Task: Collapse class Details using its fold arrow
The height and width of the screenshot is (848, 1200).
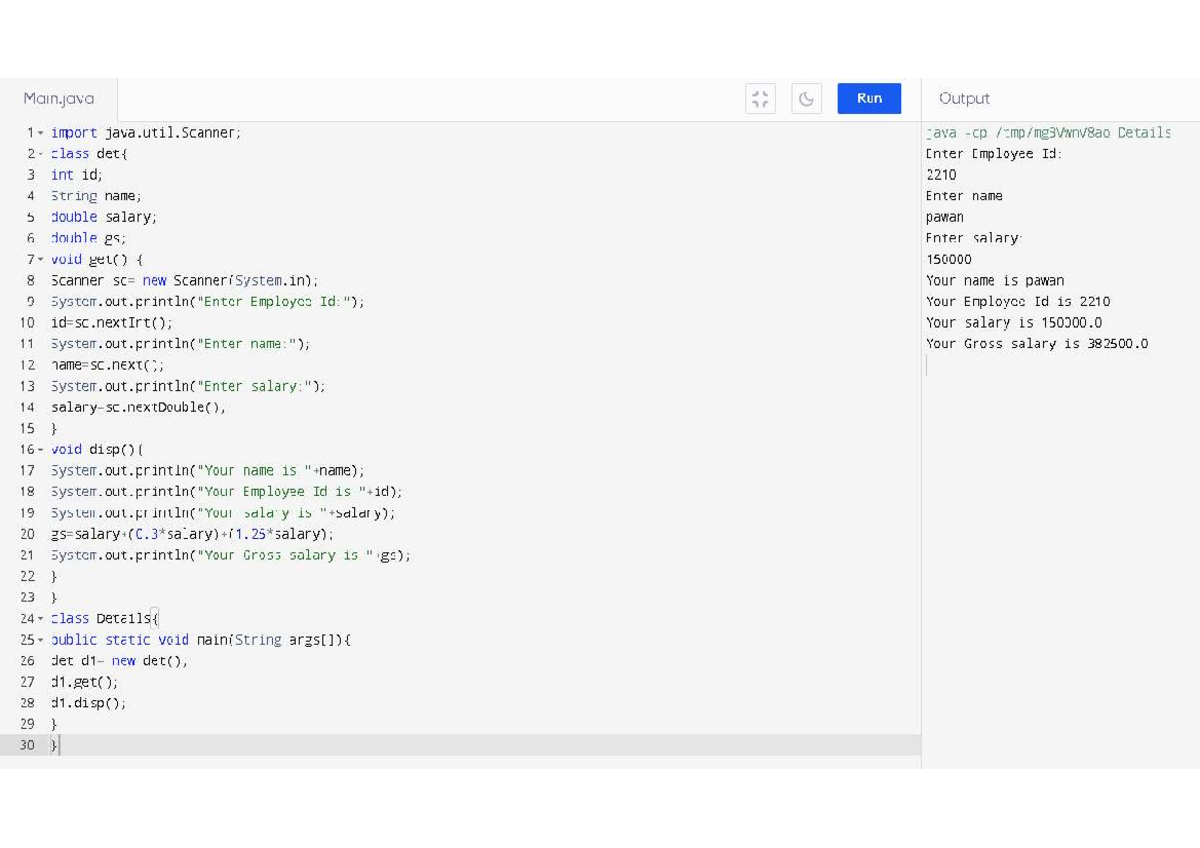Action: click(x=40, y=619)
